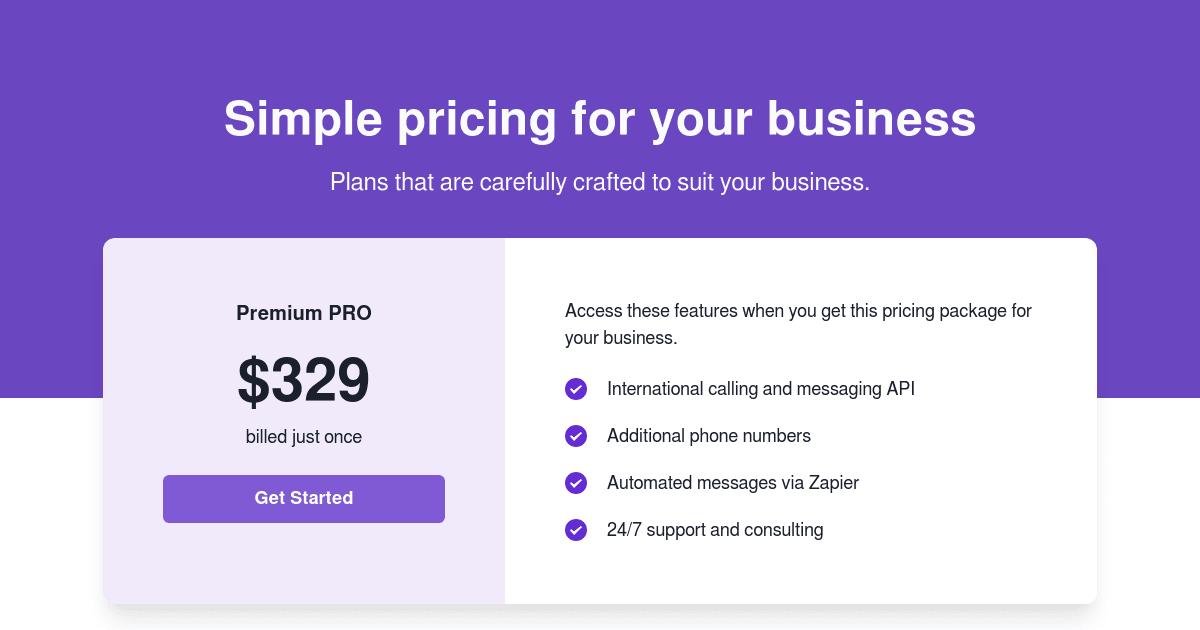Click checkmark icon beside 24/7 support and consulting
Viewport: 1200px width, 630px height.
tap(576, 530)
